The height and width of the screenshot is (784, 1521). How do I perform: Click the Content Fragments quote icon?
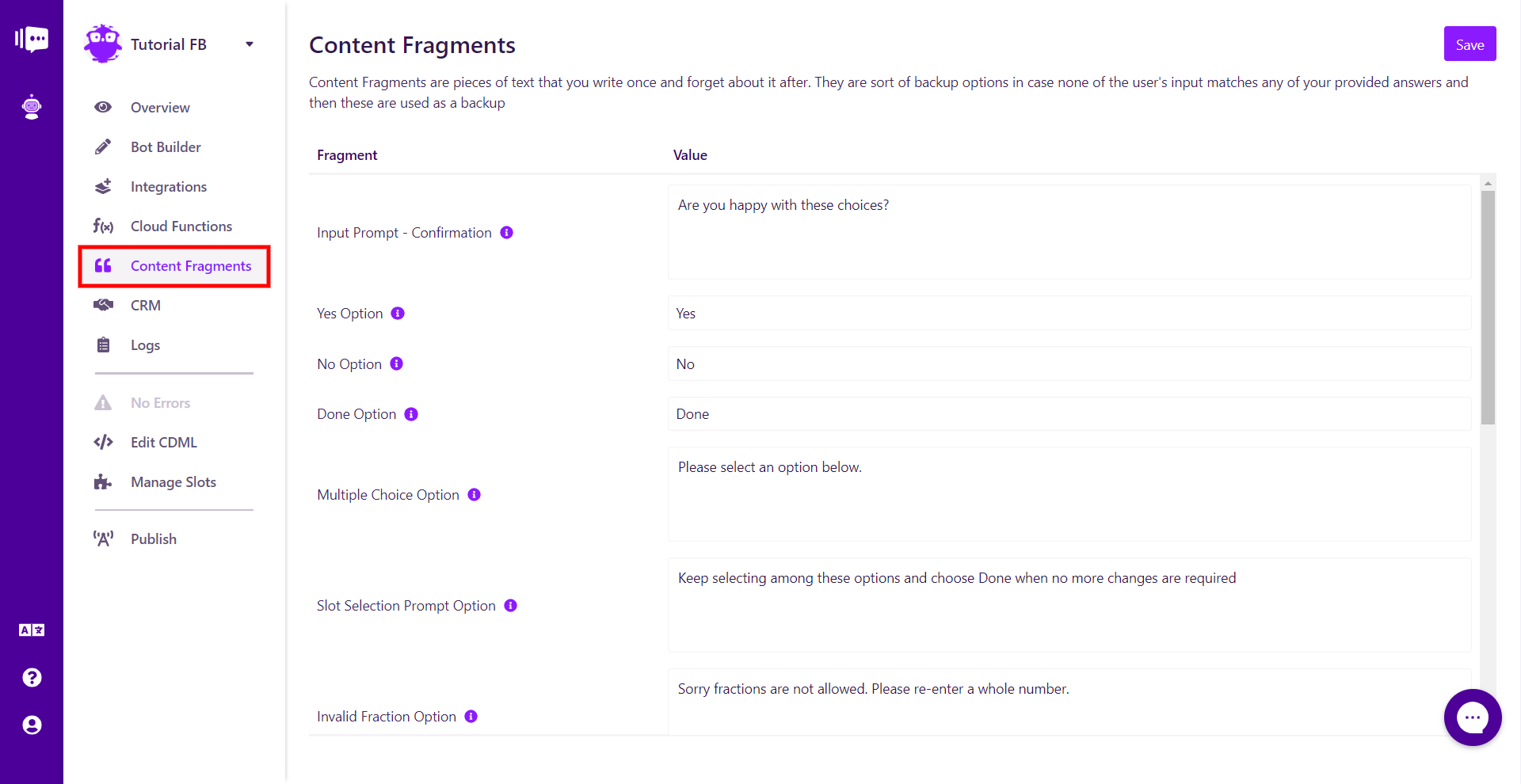click(103, 265)
